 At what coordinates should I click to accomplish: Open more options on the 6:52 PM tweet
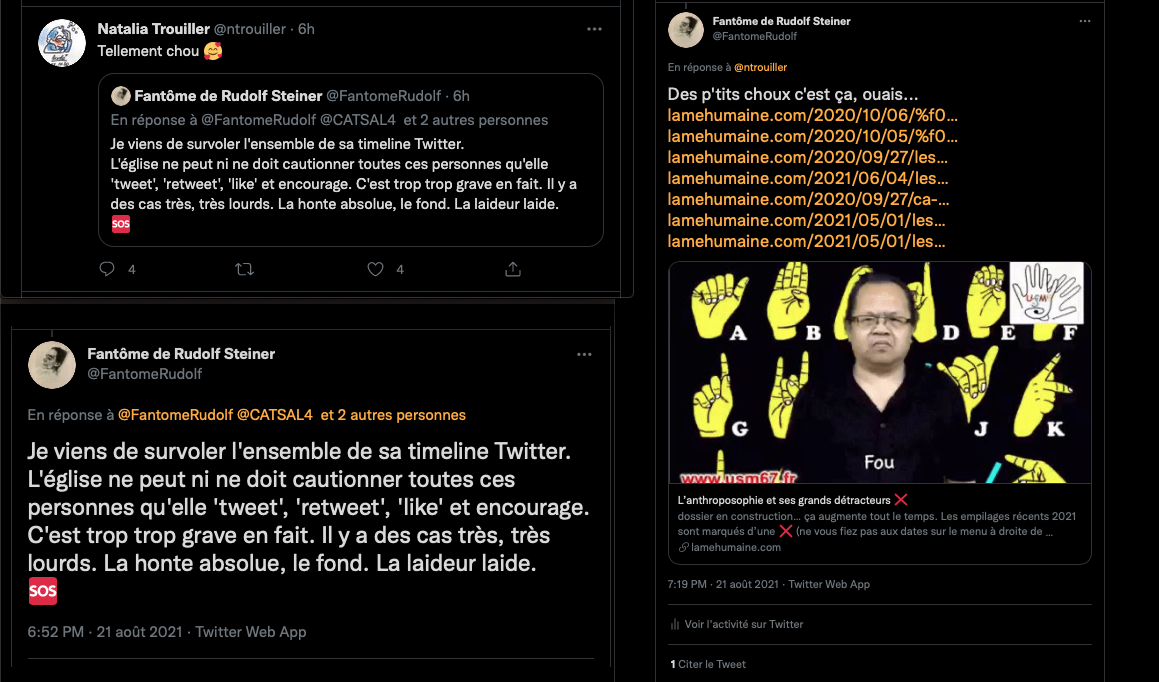click(584, 354)
